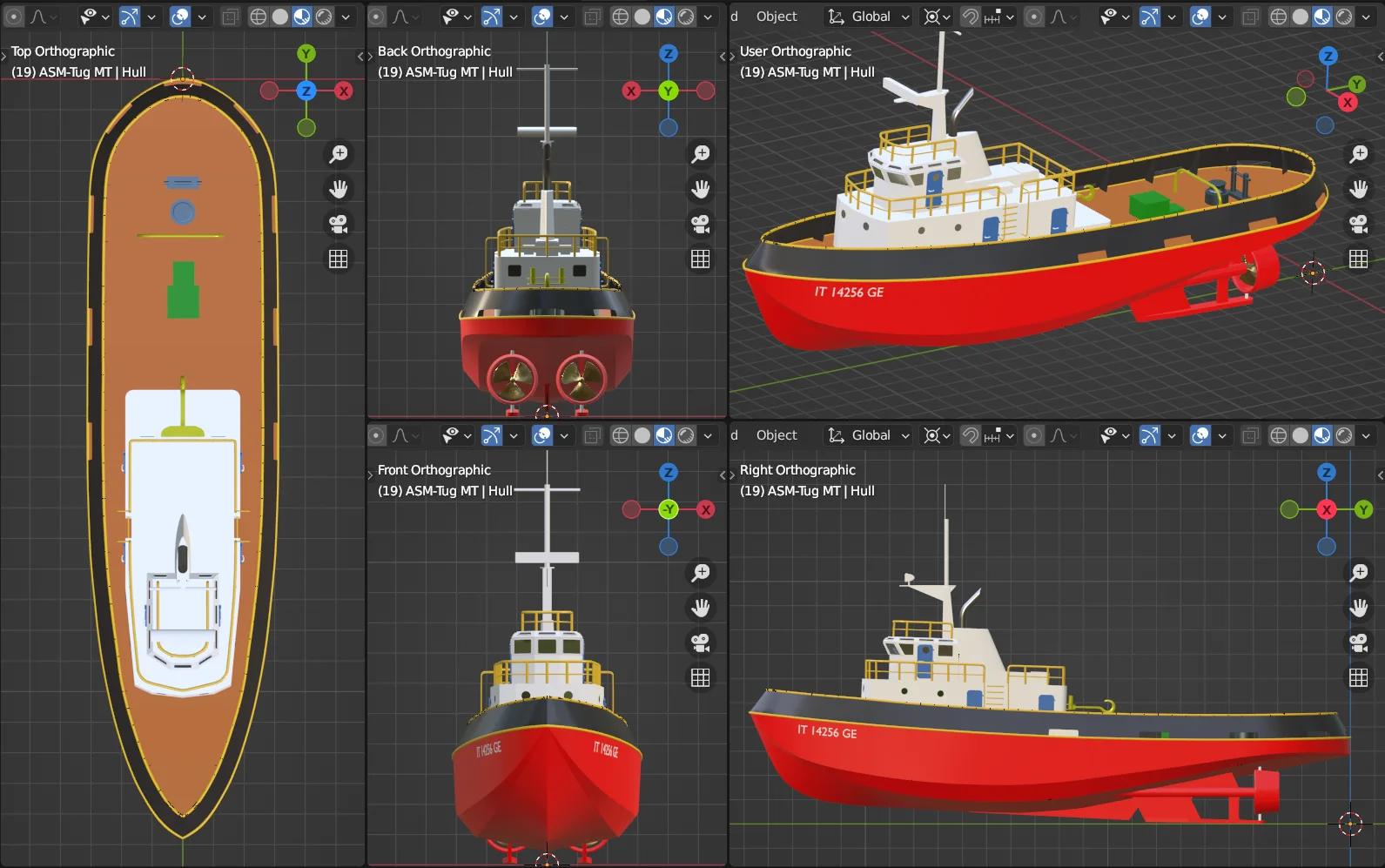1385x868 pixels.
Task: Toggle proportional editing in User Orthographic header
Action: click(x=1034, y=17)
